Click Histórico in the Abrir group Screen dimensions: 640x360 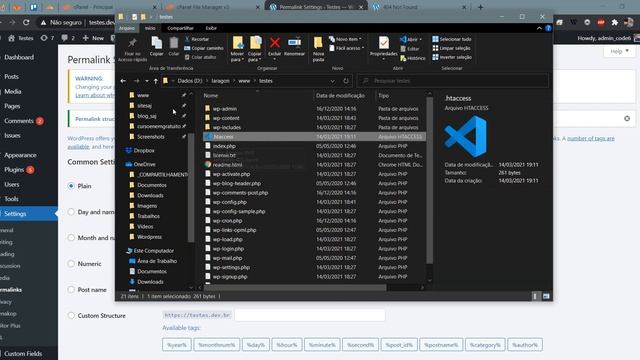pyautogui.click(x=413, y=58)
